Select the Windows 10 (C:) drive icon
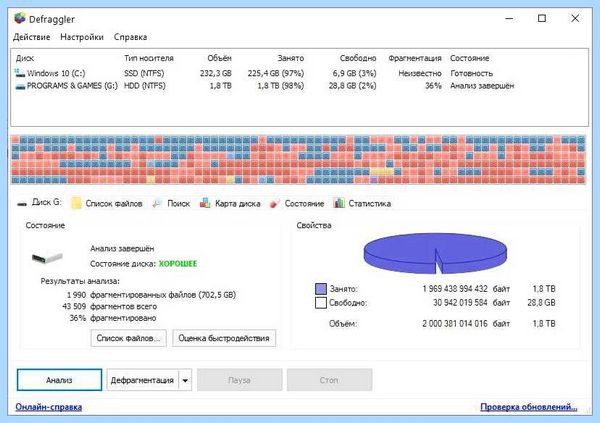This screenshot has height=423, width=600. (x=20, y=73)
